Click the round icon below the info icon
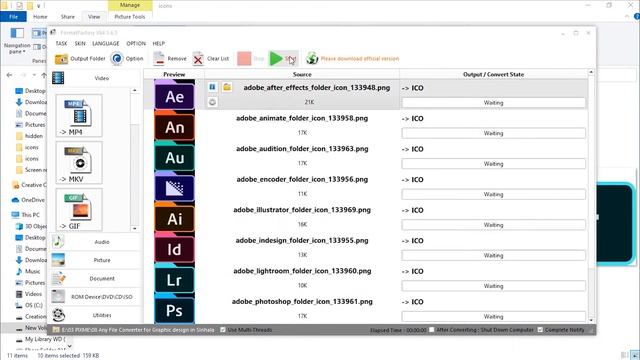The height and width of the screenshot is (360, 640). [x=212, y=102]
